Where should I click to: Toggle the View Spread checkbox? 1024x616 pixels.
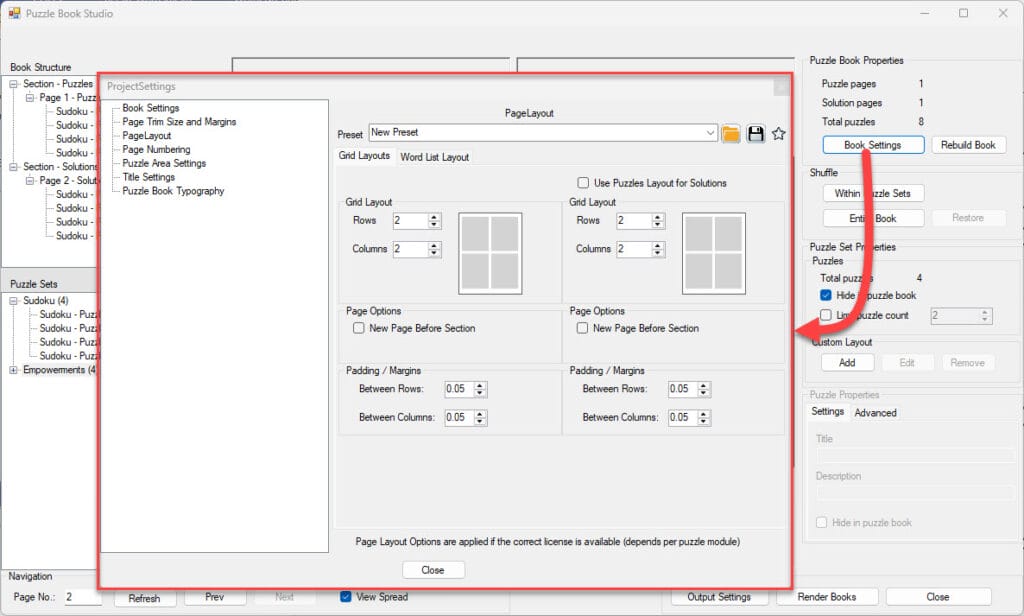[x=346, y=597]
